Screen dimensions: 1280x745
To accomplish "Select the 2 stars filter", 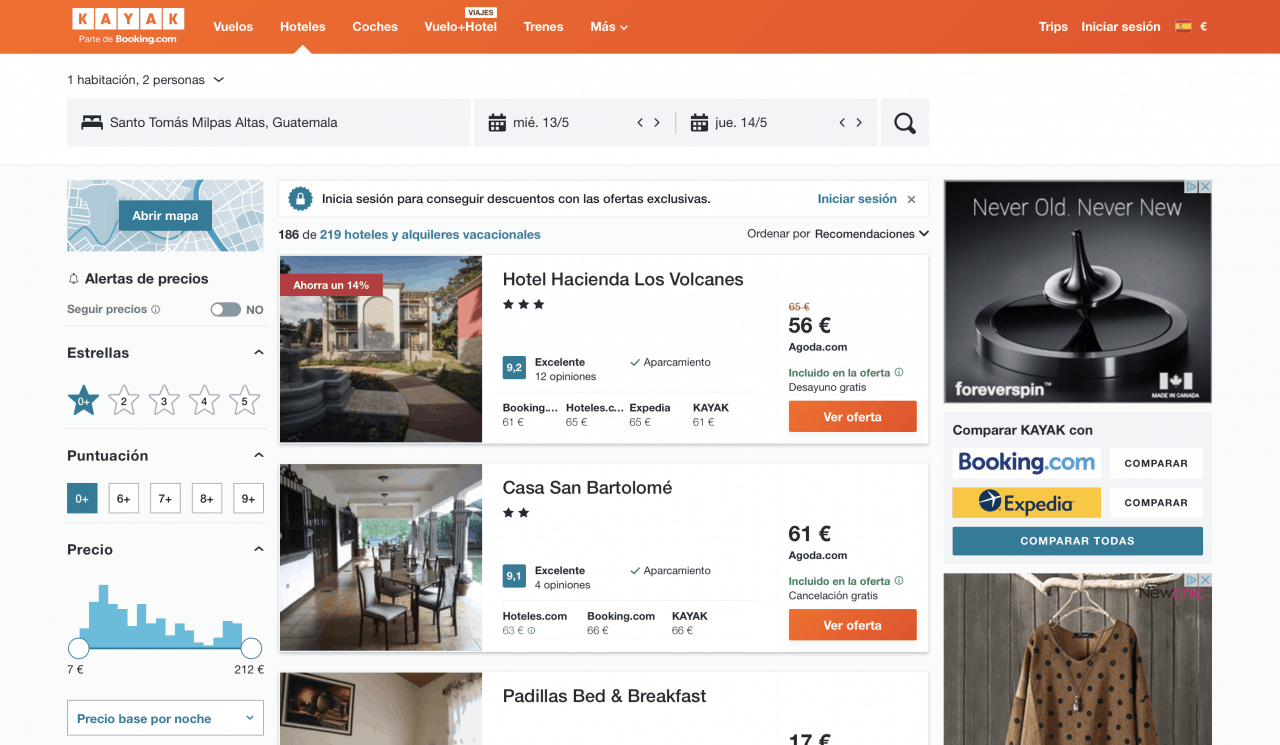I will point(124,401).
